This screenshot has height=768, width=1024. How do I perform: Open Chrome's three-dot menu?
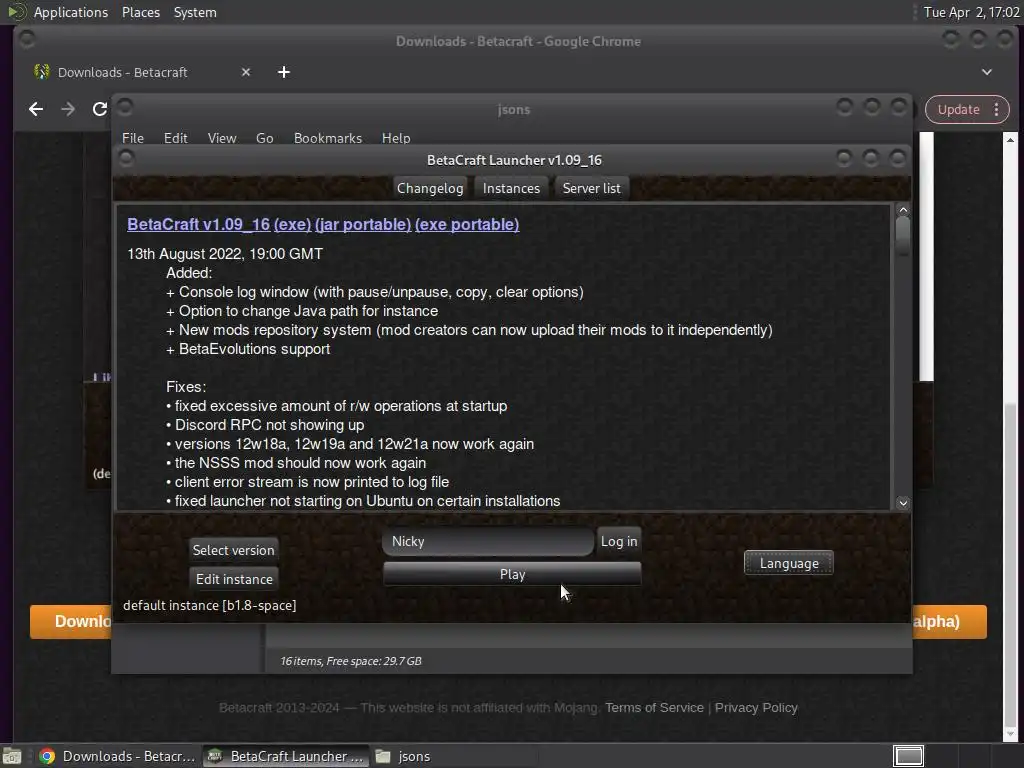[996, 109]
